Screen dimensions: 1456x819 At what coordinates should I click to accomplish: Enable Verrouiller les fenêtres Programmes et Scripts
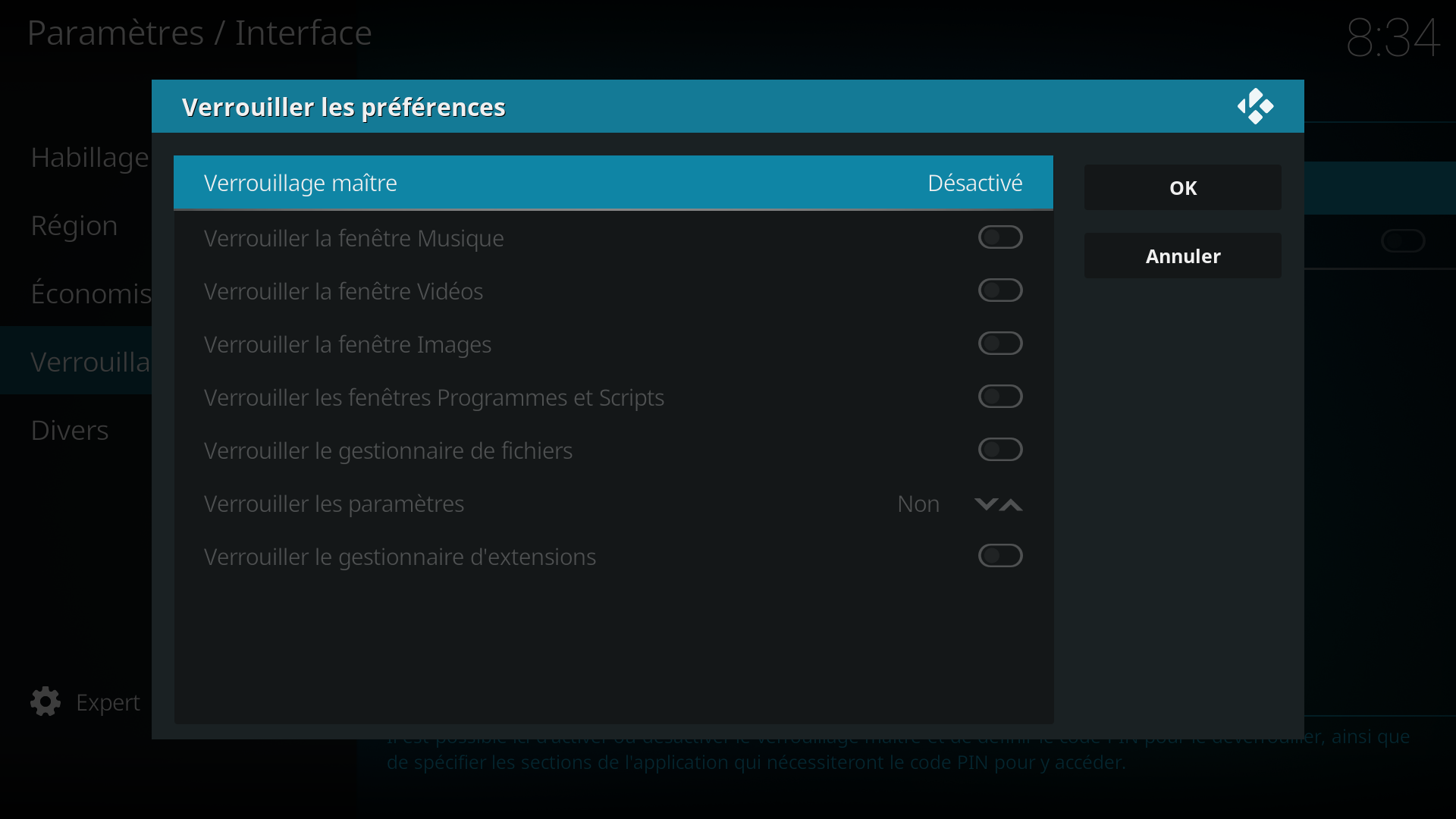coord(1000,397)
